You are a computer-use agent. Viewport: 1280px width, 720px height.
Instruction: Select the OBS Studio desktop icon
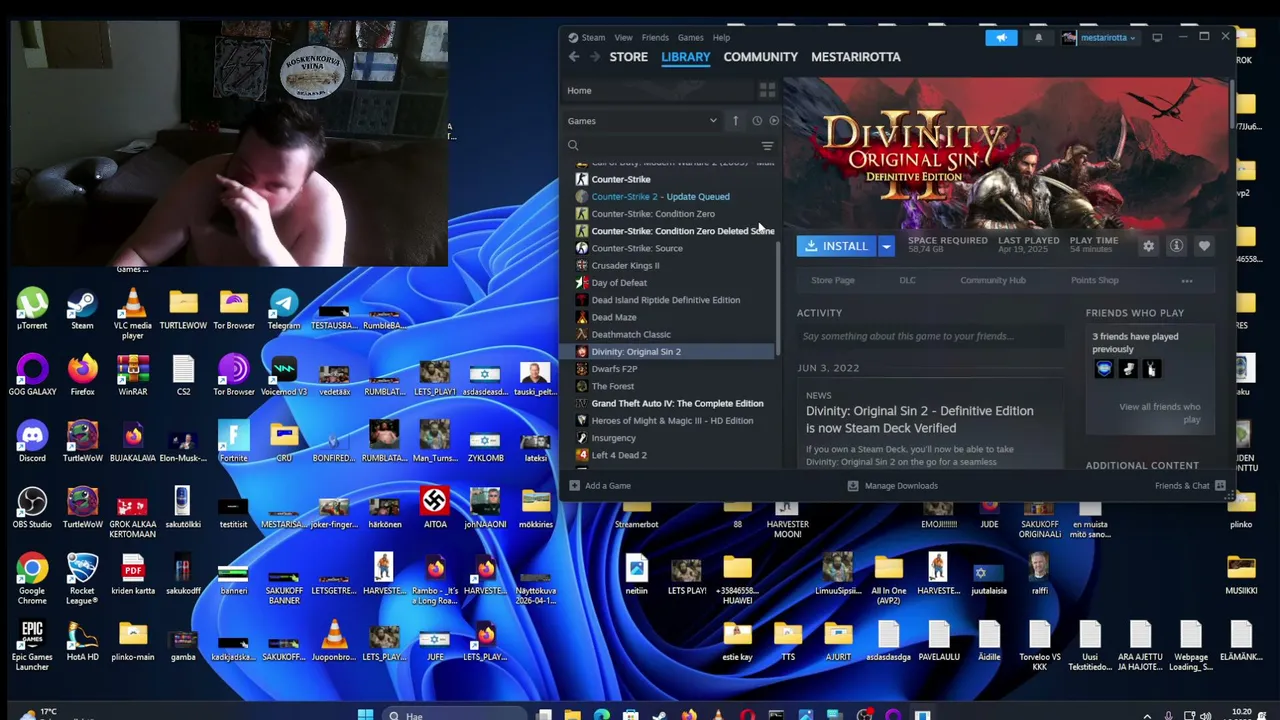[32, 507]
